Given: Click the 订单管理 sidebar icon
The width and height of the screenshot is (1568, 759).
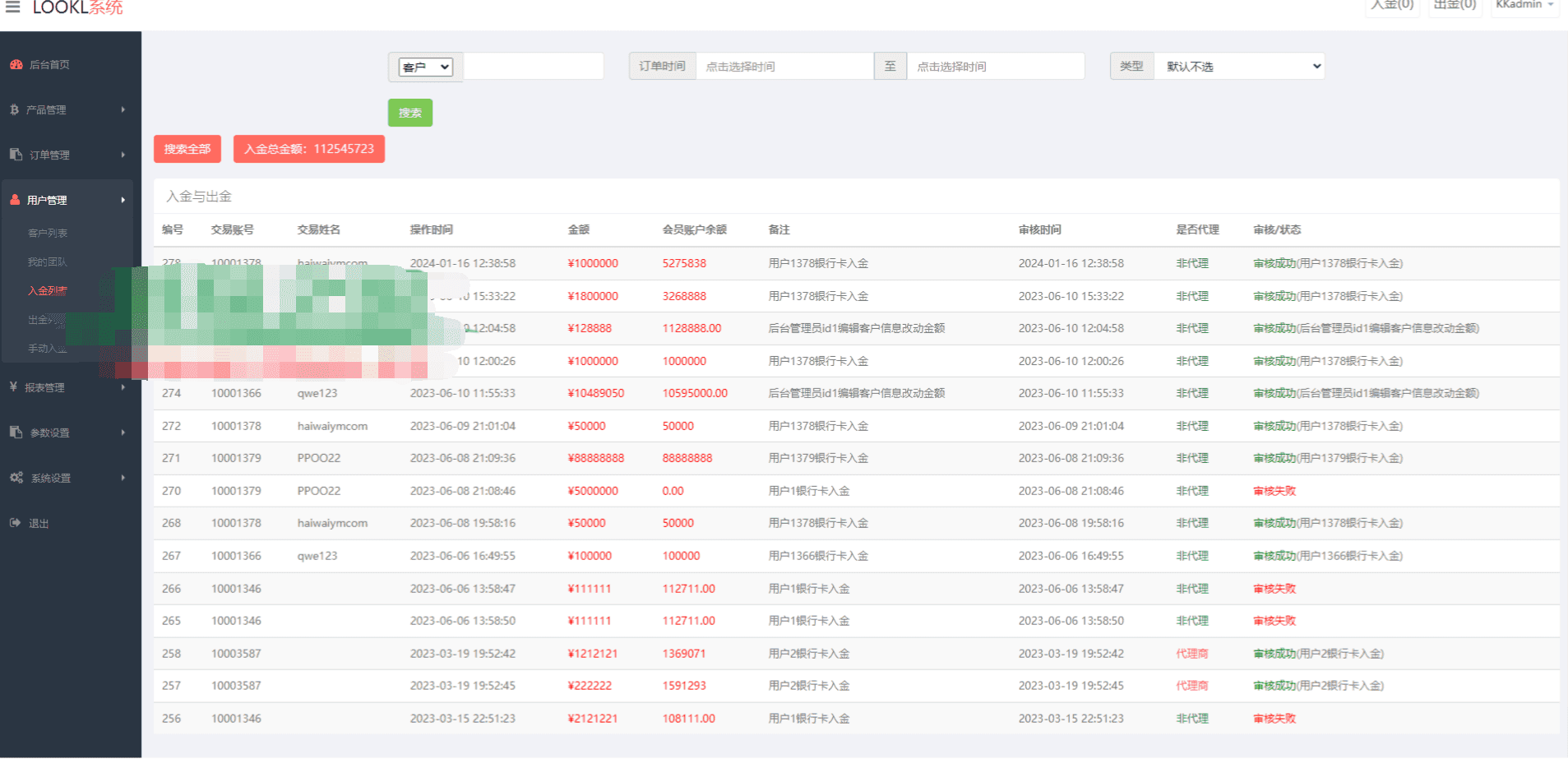Looking at the screenshot, I should pos(16,155).
